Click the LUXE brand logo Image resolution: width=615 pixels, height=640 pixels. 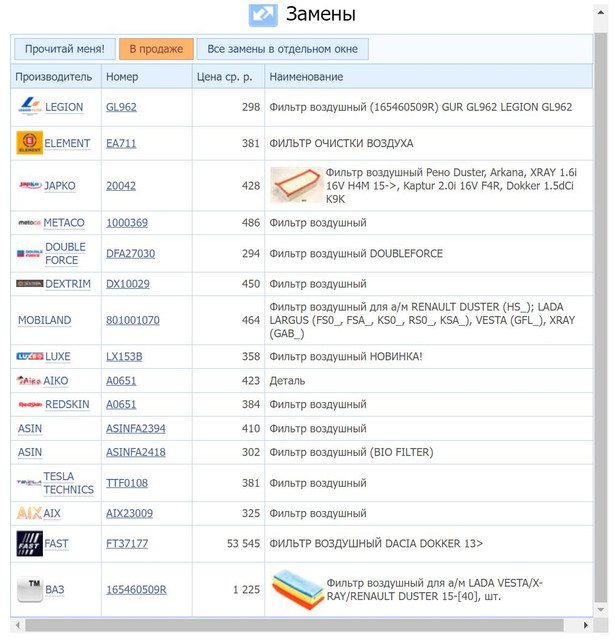pos(30,356)
